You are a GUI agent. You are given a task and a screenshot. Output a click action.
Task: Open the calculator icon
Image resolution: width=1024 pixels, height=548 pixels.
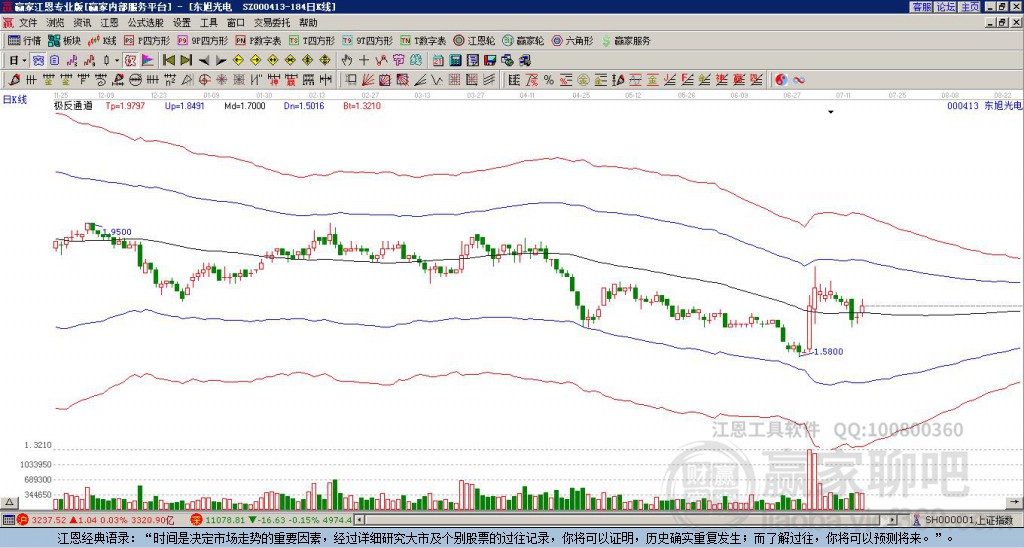[x=456, y=61]
